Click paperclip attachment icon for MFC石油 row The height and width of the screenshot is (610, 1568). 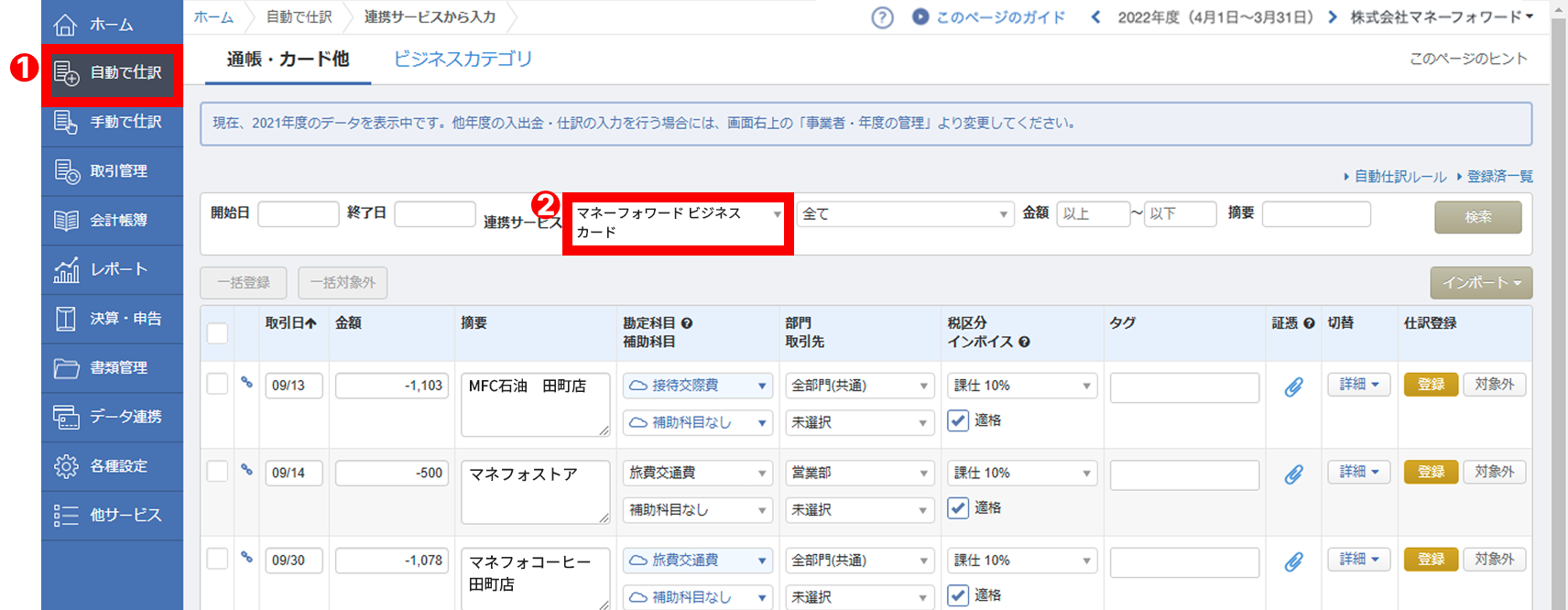(1293, 387)
